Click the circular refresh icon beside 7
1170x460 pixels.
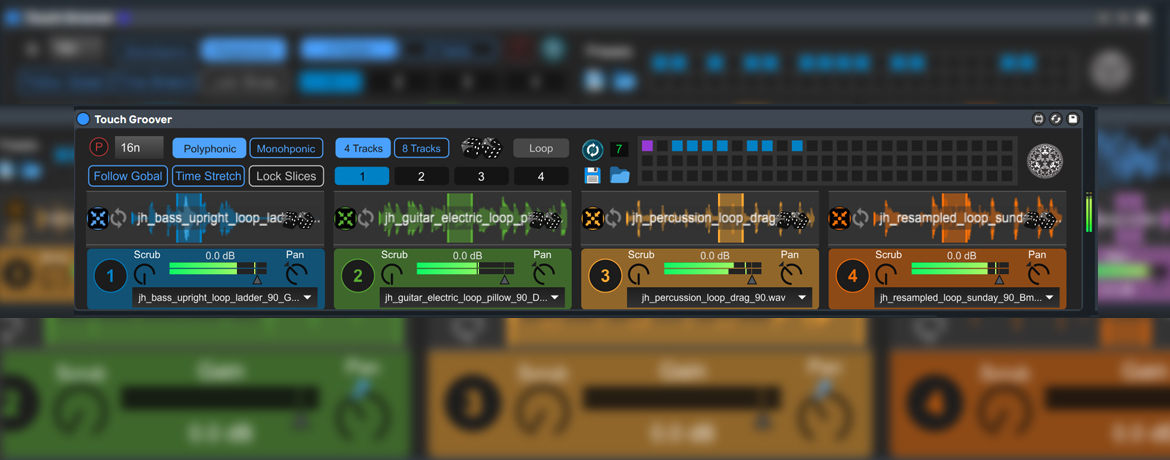(592, 149)
